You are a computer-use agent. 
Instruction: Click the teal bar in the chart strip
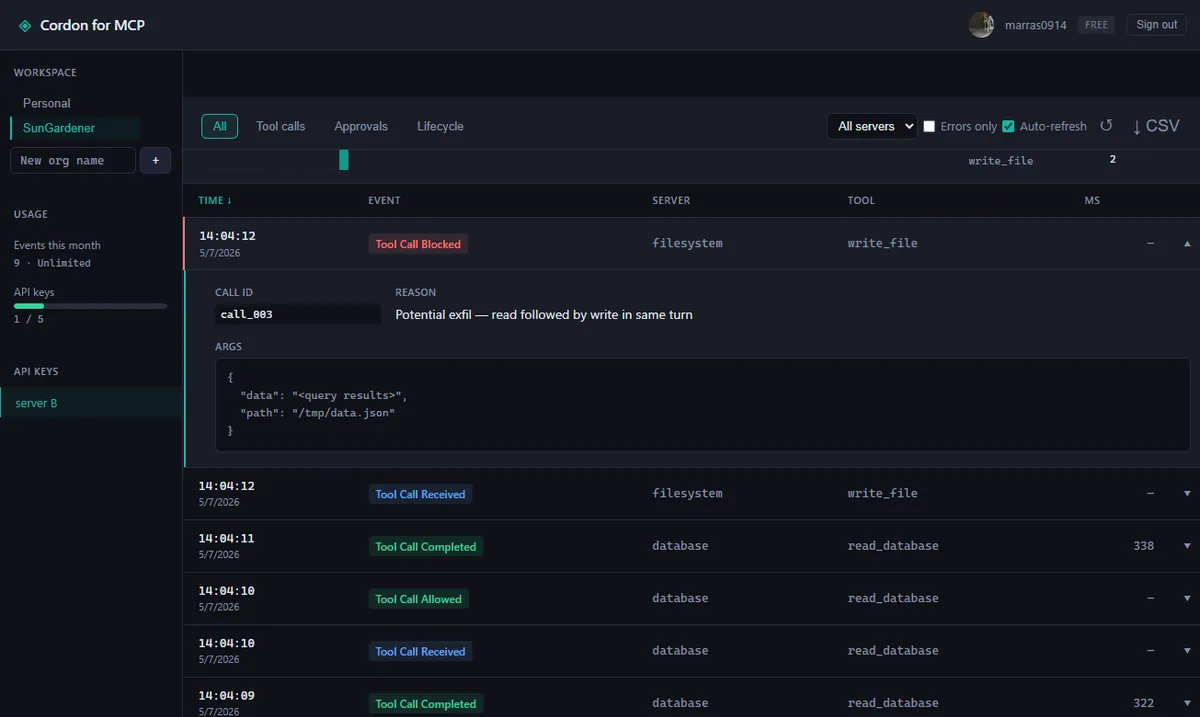point(344,160)
